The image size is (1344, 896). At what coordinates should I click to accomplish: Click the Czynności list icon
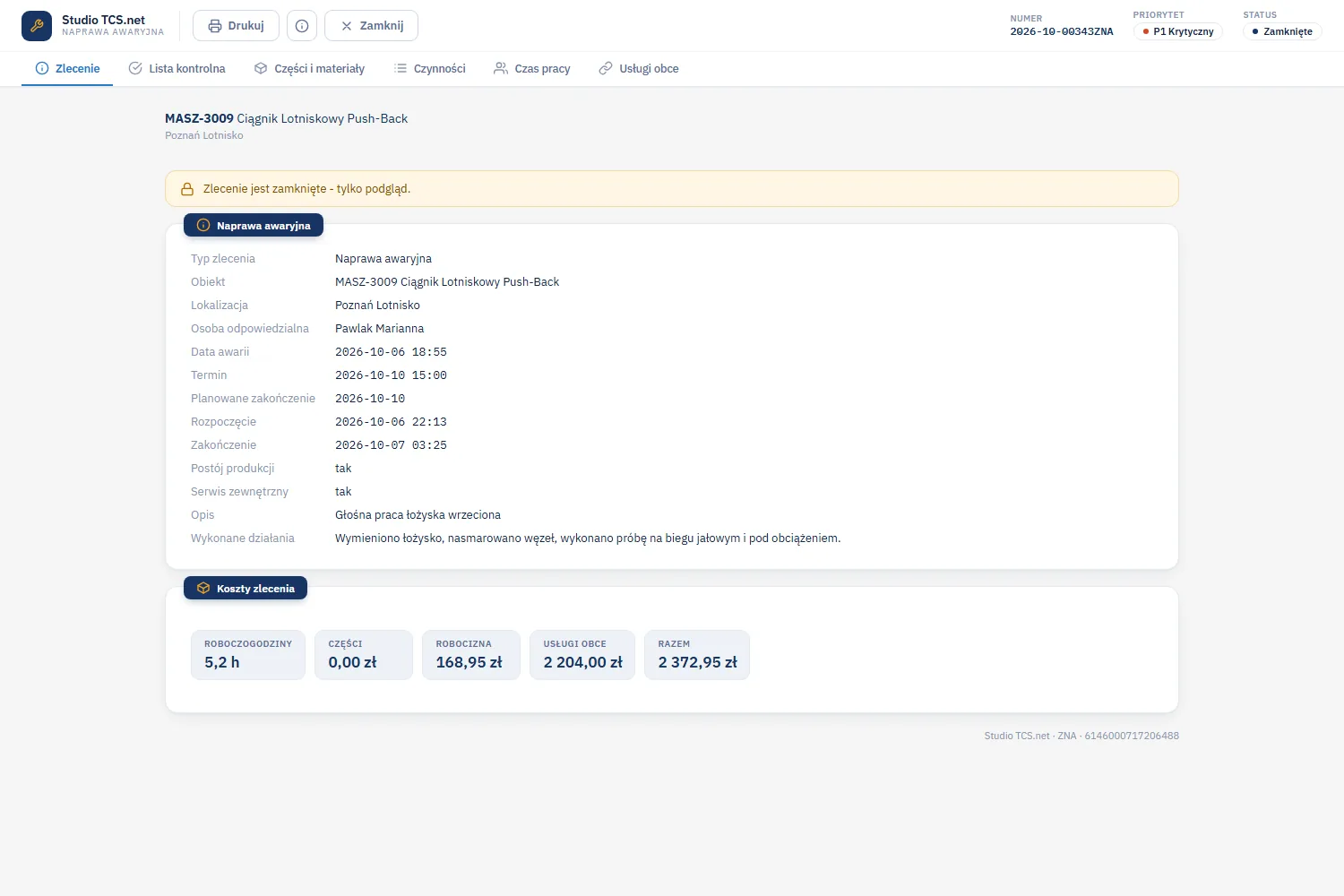click(x=401, y=68)
